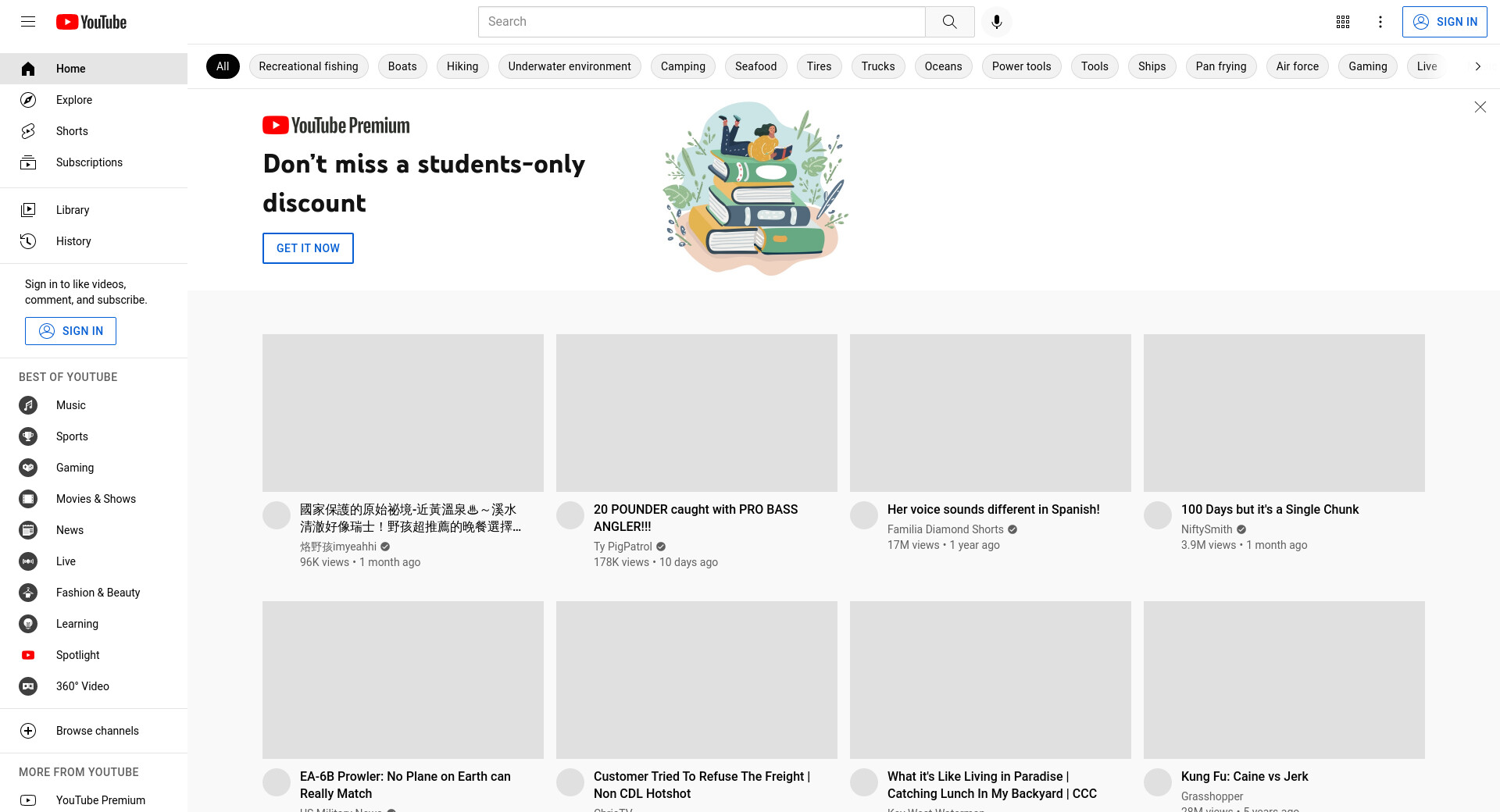The width and height of the screenshot is (1500, 812).
Task: Open Customer Tried To Refuse The Freight video
Action: (x=702, y=785)
